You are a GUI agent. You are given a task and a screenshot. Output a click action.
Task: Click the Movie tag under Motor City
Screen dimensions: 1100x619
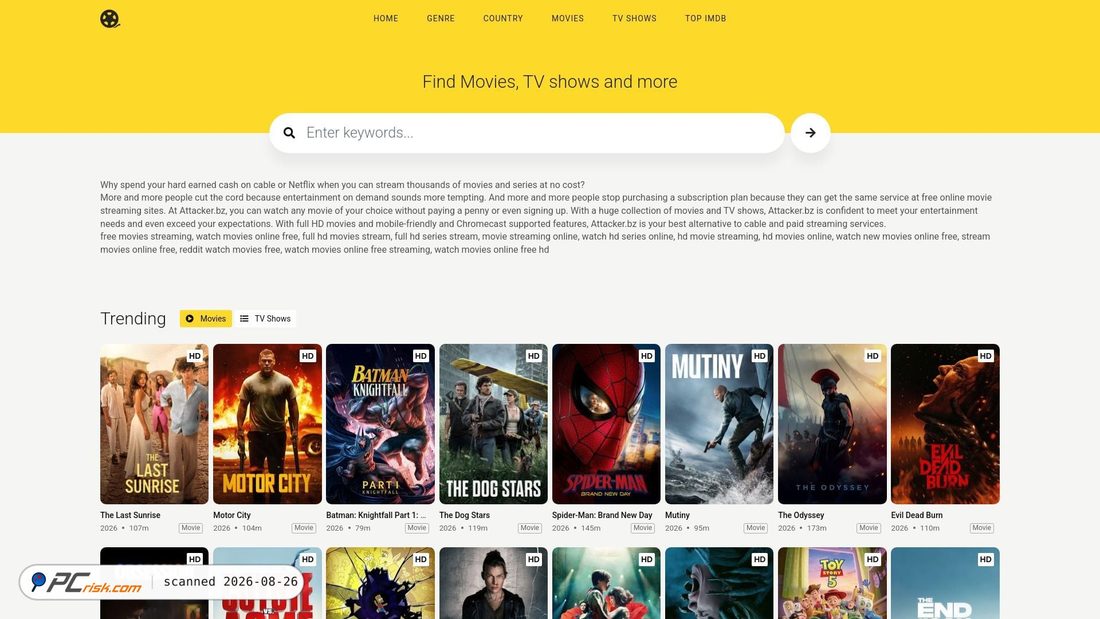point(304,528)
